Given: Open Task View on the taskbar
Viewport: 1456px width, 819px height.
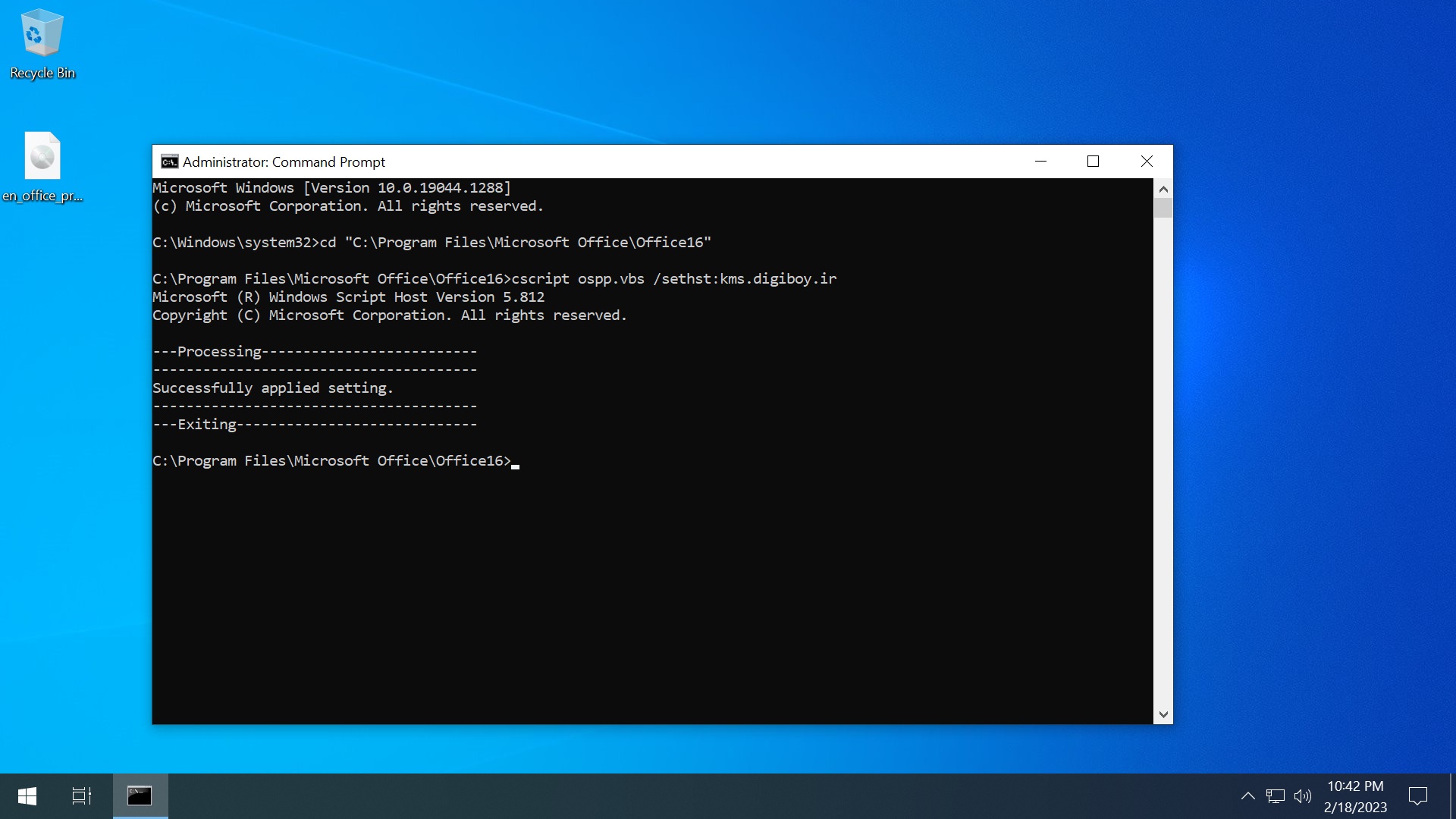Looking at the screenshot, I should coord(82,796).
